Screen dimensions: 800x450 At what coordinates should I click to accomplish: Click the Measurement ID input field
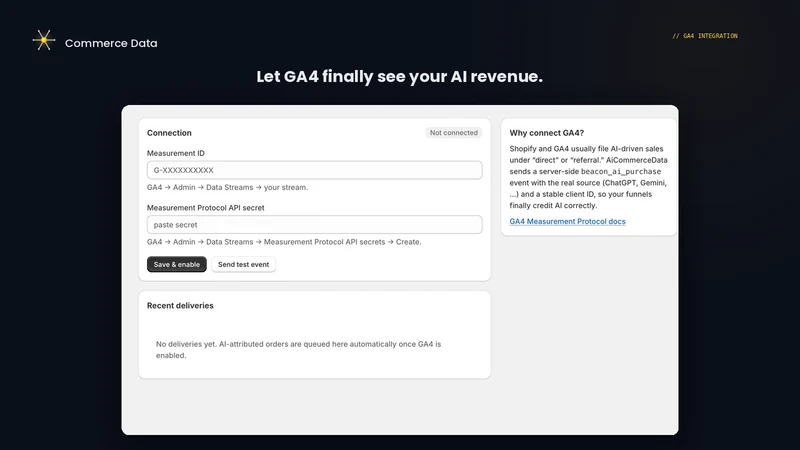click(314, 170)
